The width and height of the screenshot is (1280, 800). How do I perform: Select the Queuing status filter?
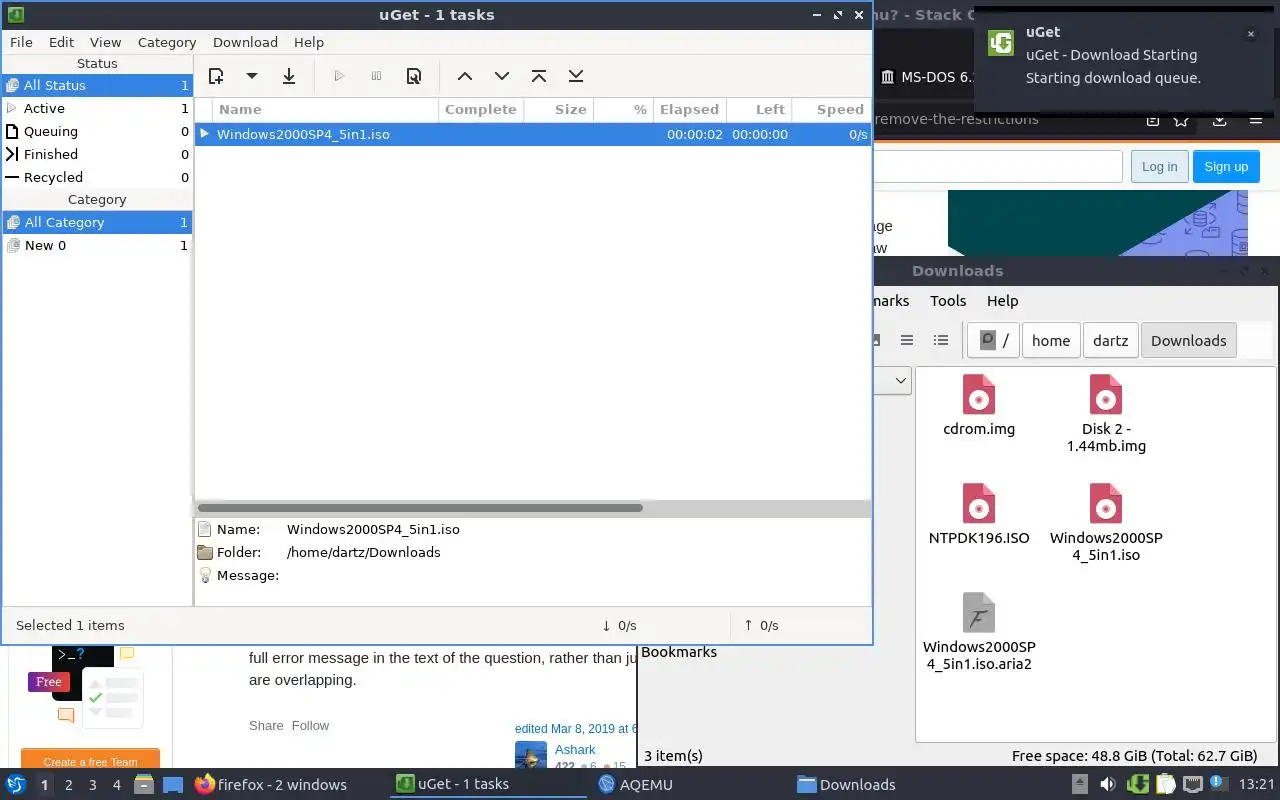coord(97,131)
